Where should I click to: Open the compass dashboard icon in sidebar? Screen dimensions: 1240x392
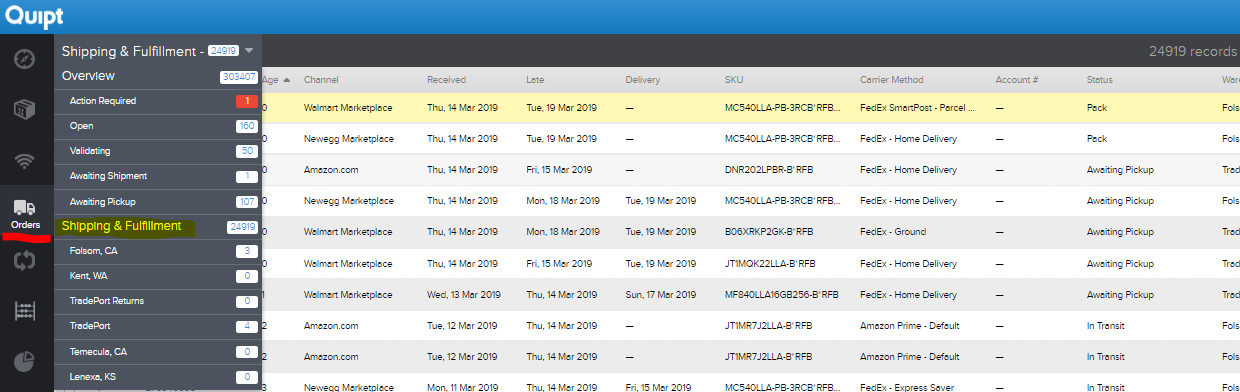coord(26,58)
